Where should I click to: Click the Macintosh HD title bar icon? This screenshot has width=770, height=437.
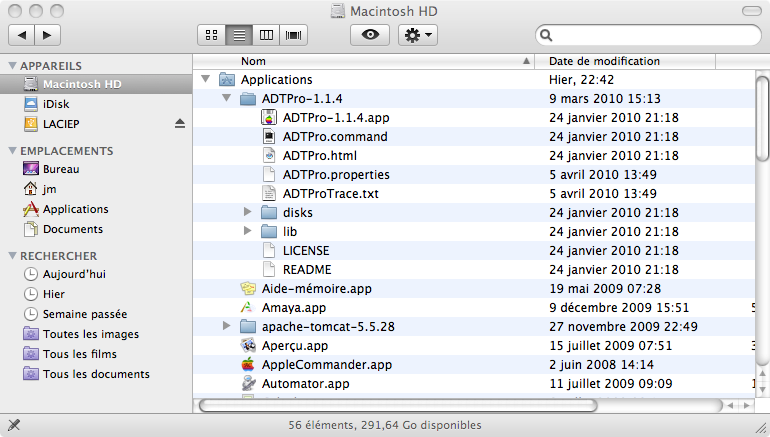point(338,11)
